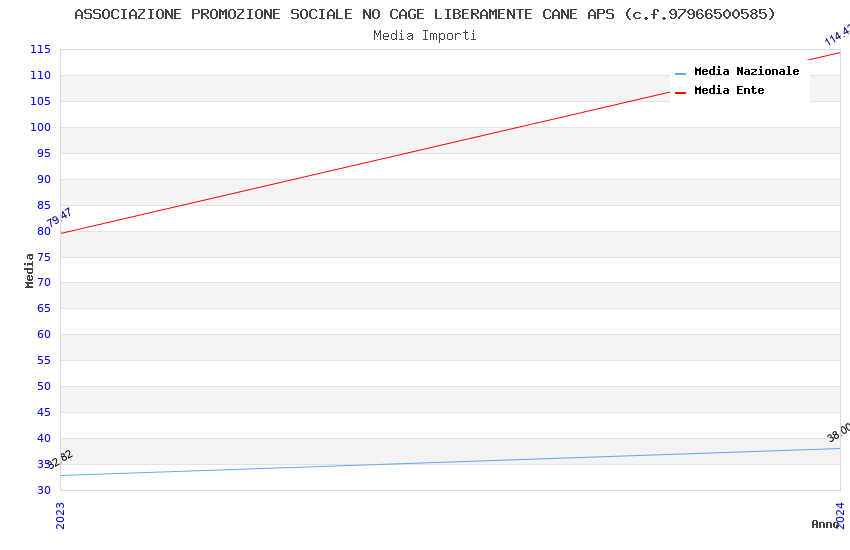The width and height of the screenshot is (850, 550).
Task: Click y-axis tick 40
Action: (x=44, y=438)
